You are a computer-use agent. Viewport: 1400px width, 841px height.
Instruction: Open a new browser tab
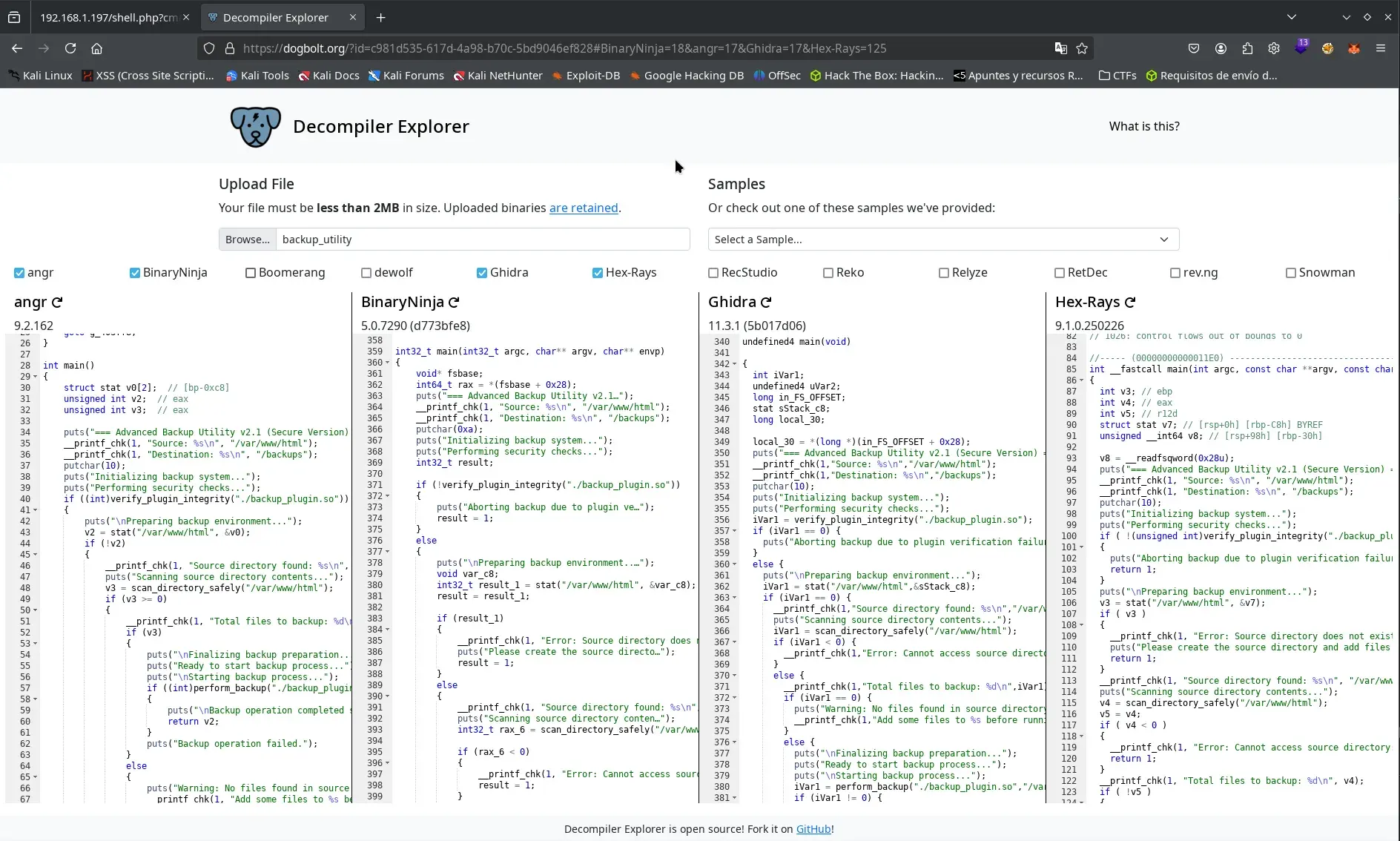[x=380, y=17]
